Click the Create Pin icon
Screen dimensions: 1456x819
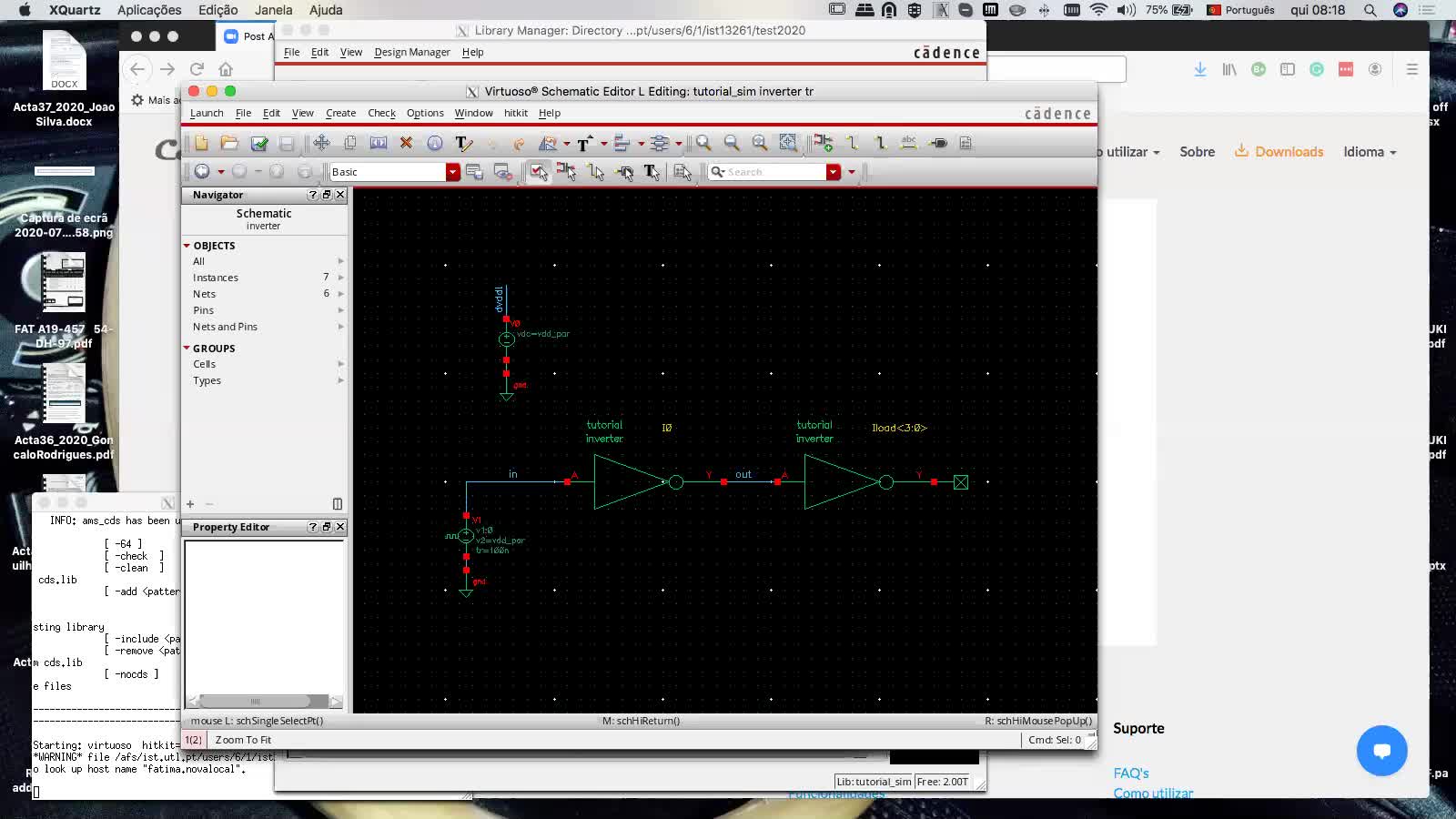point(938,143)
